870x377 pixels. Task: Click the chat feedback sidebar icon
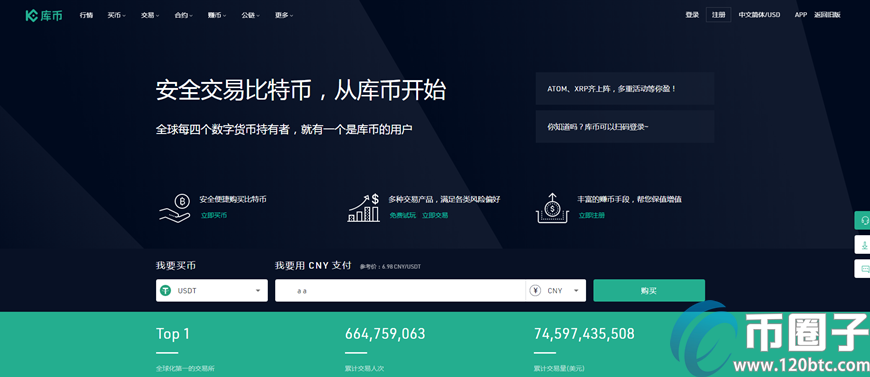click(x=863, y=269)
